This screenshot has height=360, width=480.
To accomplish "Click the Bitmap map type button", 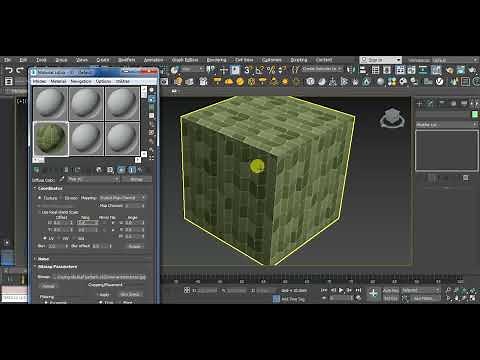I will pyautogui.click(x=136, y=179).
